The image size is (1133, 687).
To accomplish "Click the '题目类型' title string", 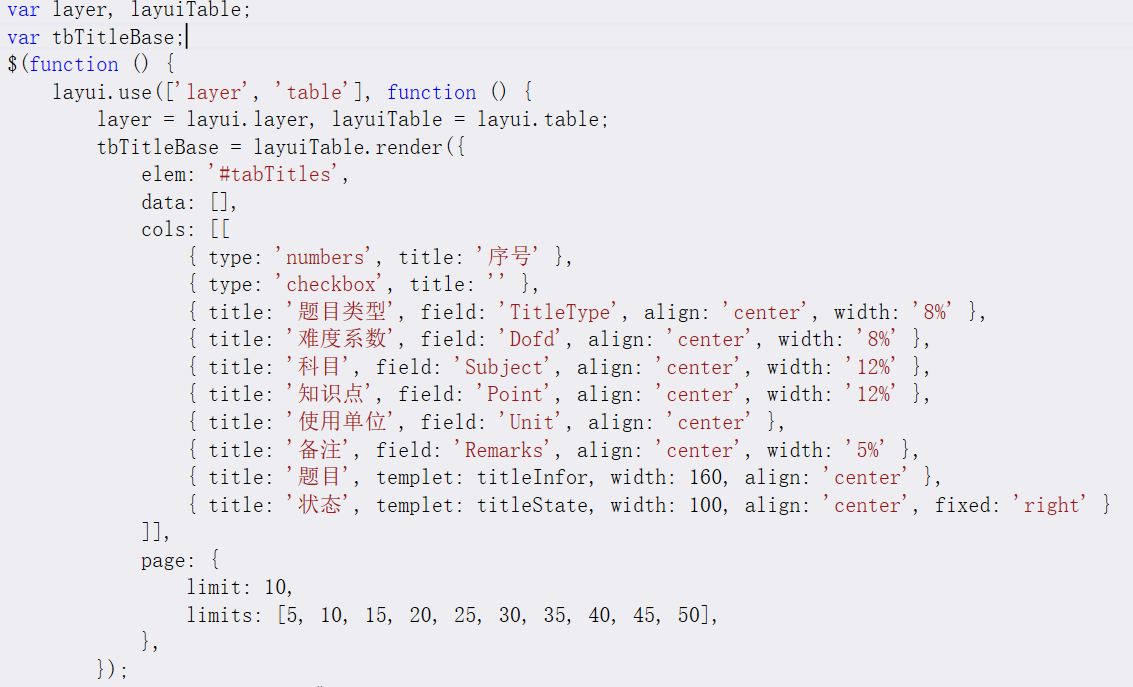I will [342, 312].
